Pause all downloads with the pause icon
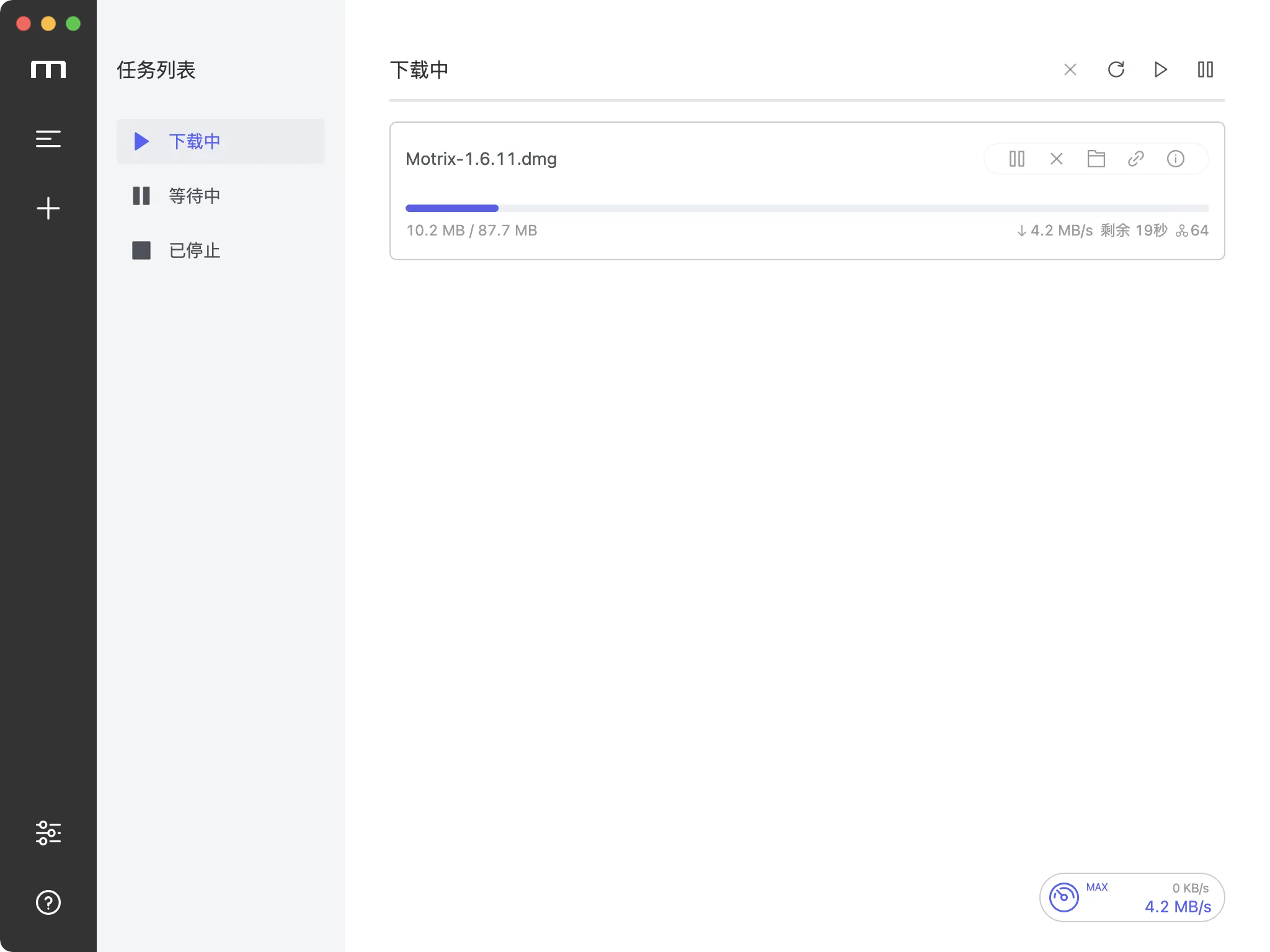This screenshot has height=952, width=1270. point(1205,69)
